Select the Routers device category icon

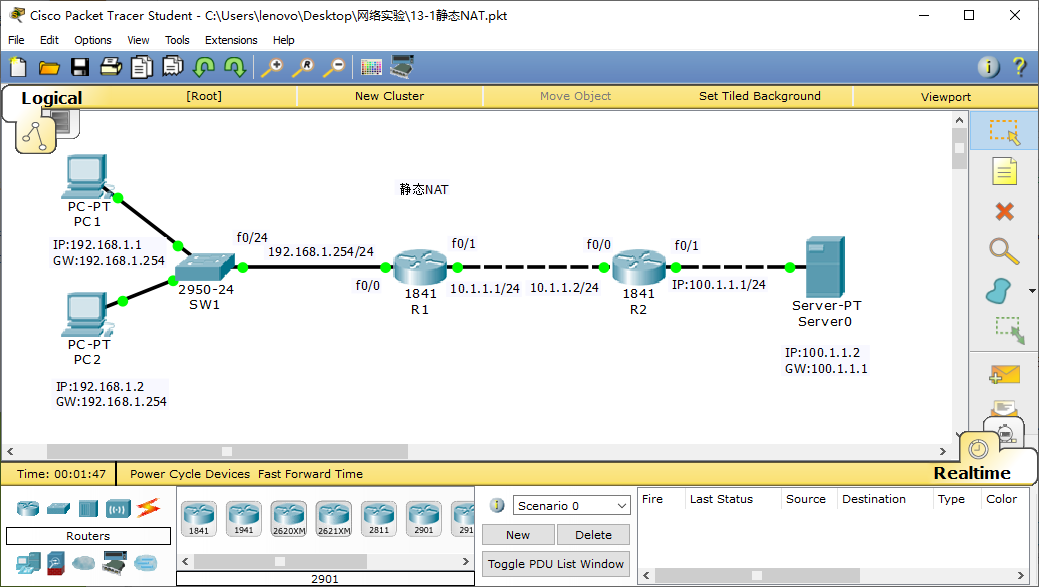coord(28,508)
